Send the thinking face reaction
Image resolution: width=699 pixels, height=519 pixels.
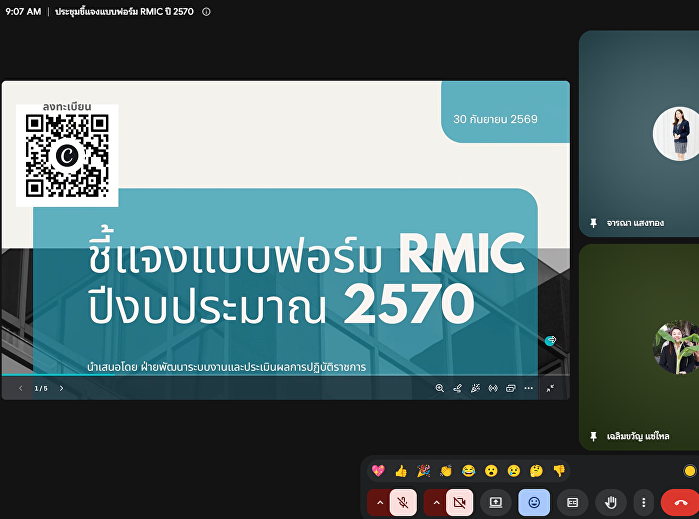pos(536,471)
